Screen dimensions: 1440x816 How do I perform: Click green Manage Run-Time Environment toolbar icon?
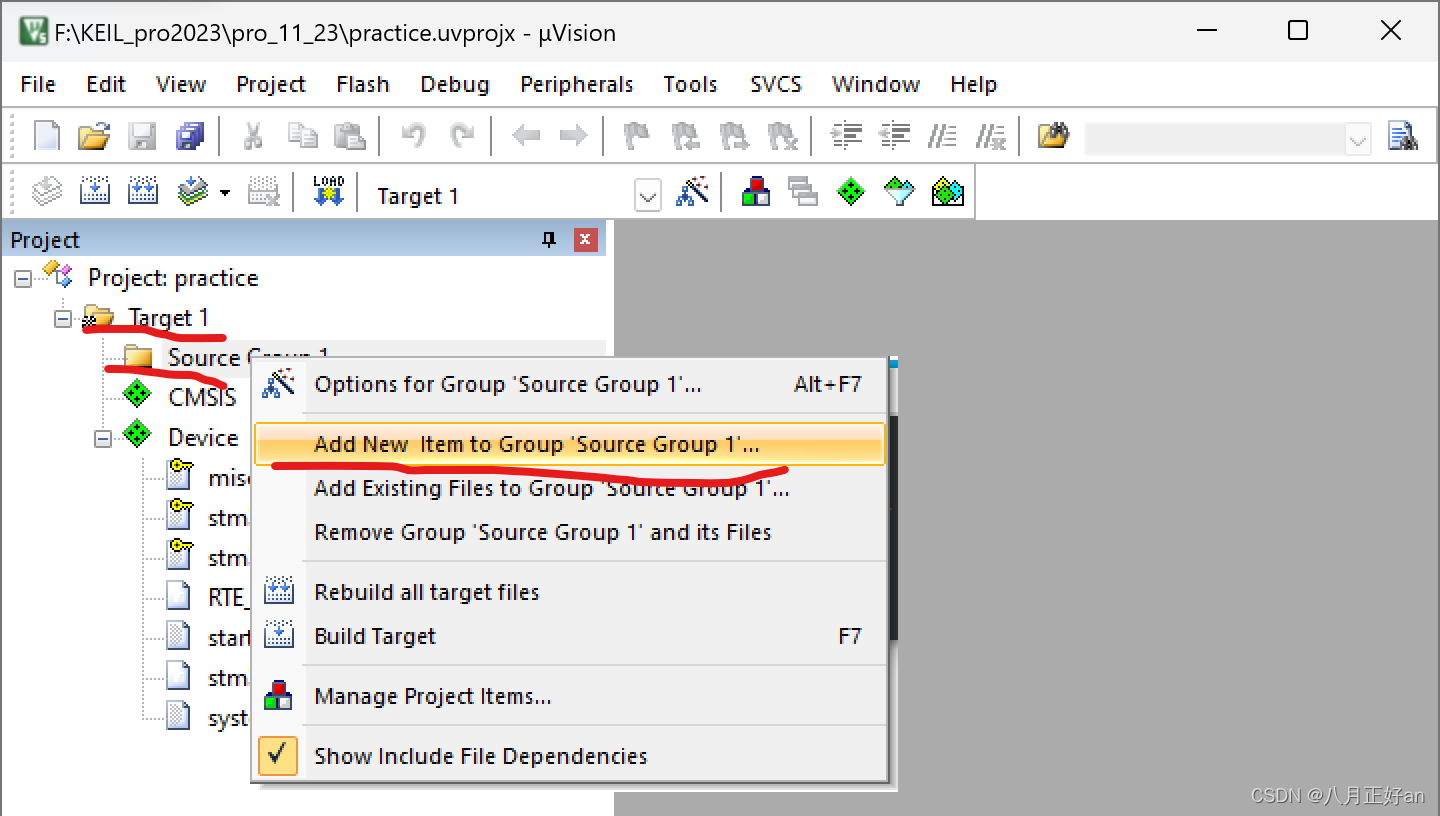coord(851,191)
